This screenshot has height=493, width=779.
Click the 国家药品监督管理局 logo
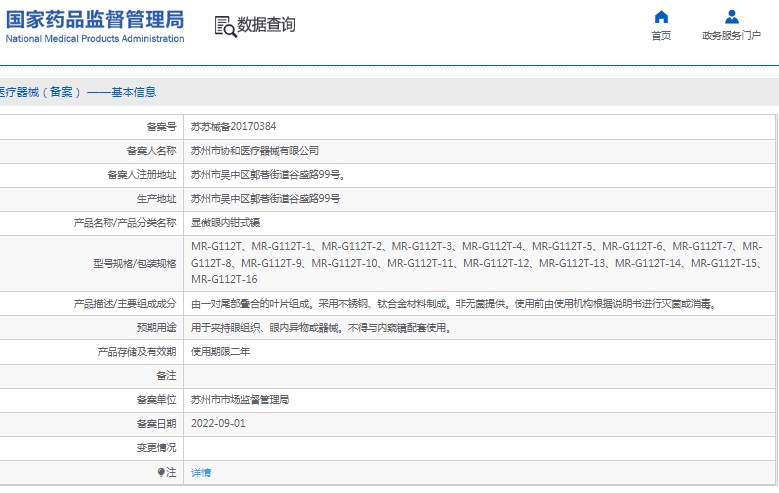pyautogui.click(x=94, y=20)
